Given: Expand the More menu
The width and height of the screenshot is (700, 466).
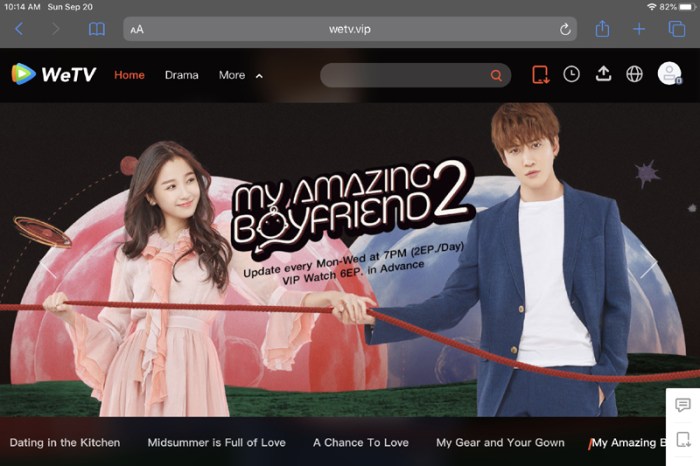Looking at the screenshot, I should [240, 75].
